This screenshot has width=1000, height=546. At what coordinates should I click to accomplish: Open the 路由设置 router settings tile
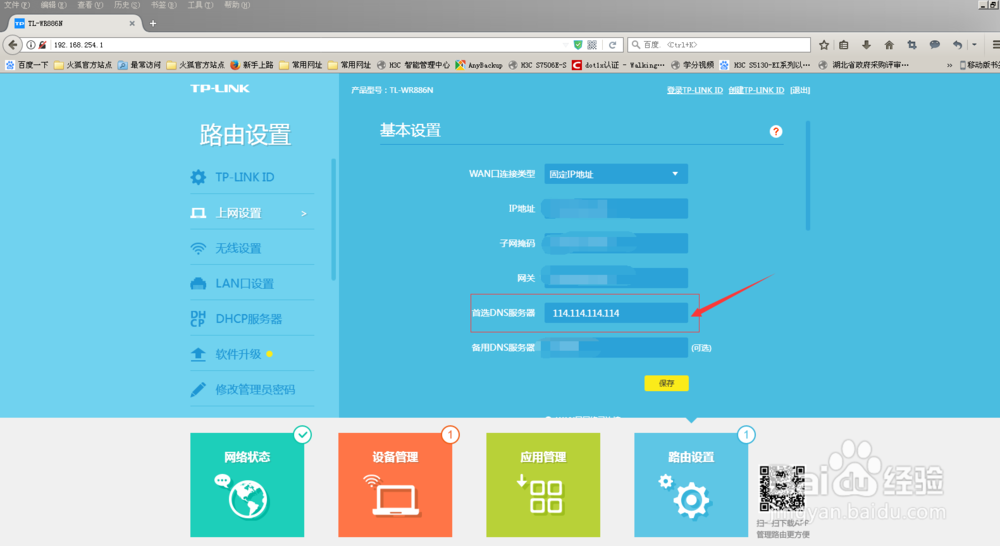pos(691,485)
